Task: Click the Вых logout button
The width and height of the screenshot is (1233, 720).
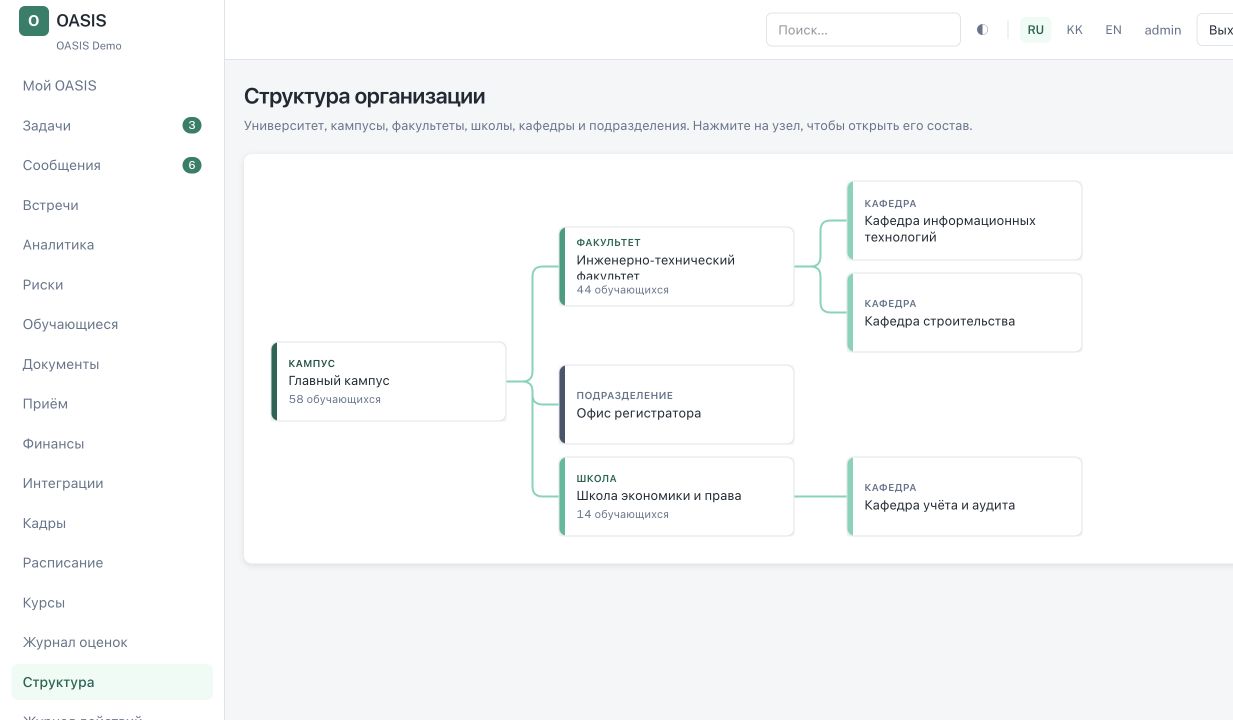Action: point(1215,30)
